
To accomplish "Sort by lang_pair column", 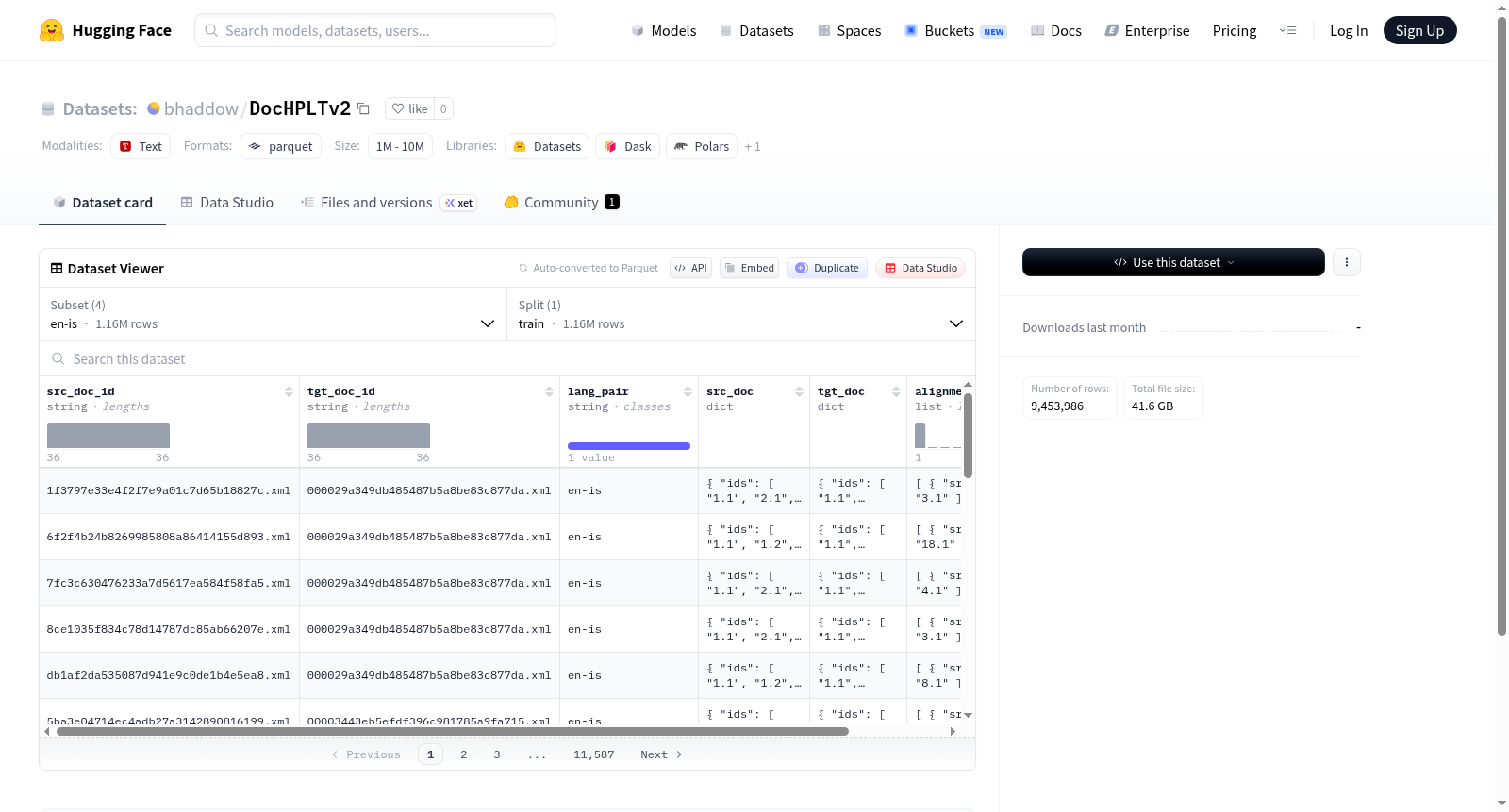I will click(688, 391).
